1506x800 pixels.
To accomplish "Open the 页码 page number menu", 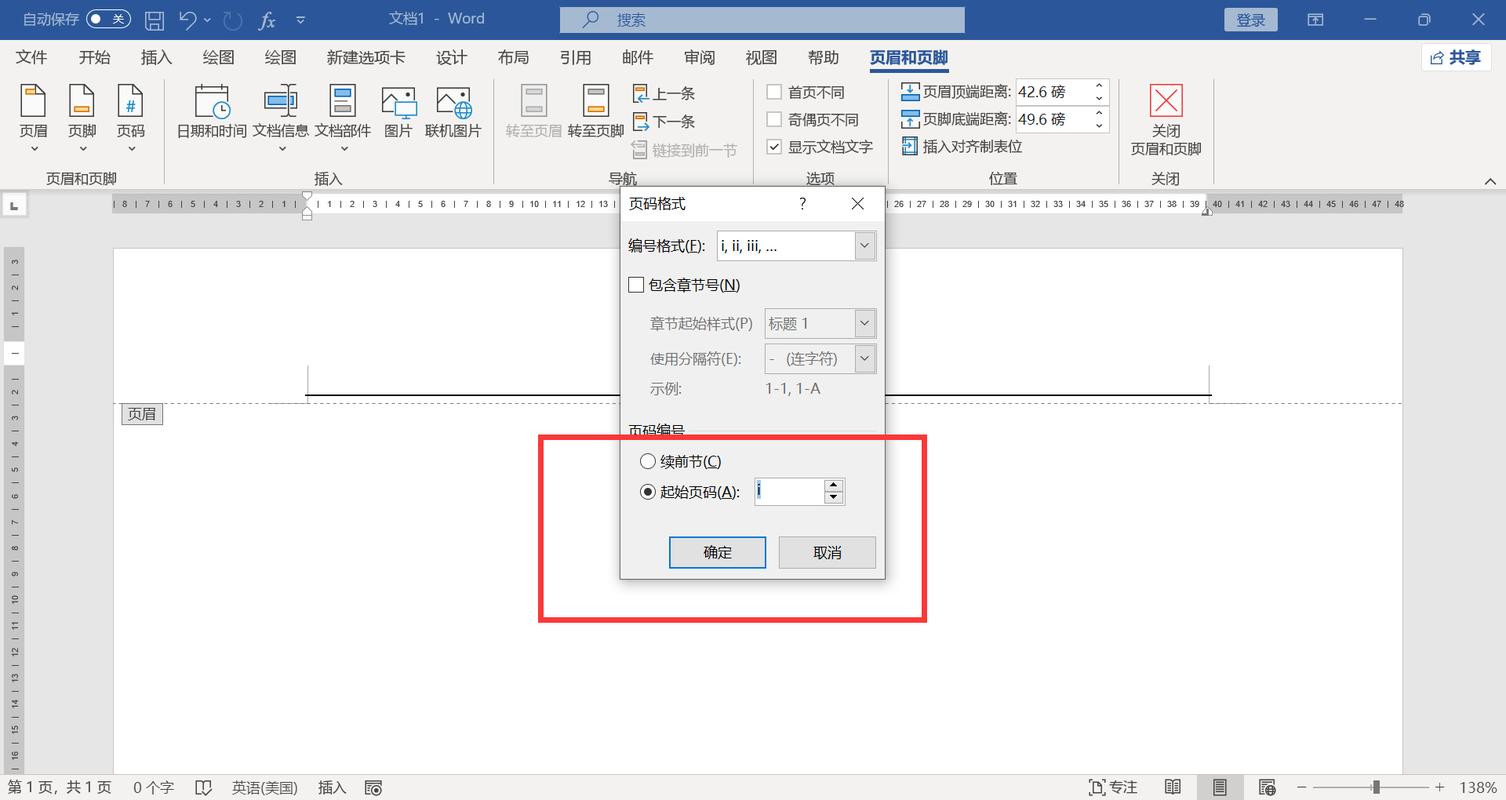I will [x=130, y=118].
